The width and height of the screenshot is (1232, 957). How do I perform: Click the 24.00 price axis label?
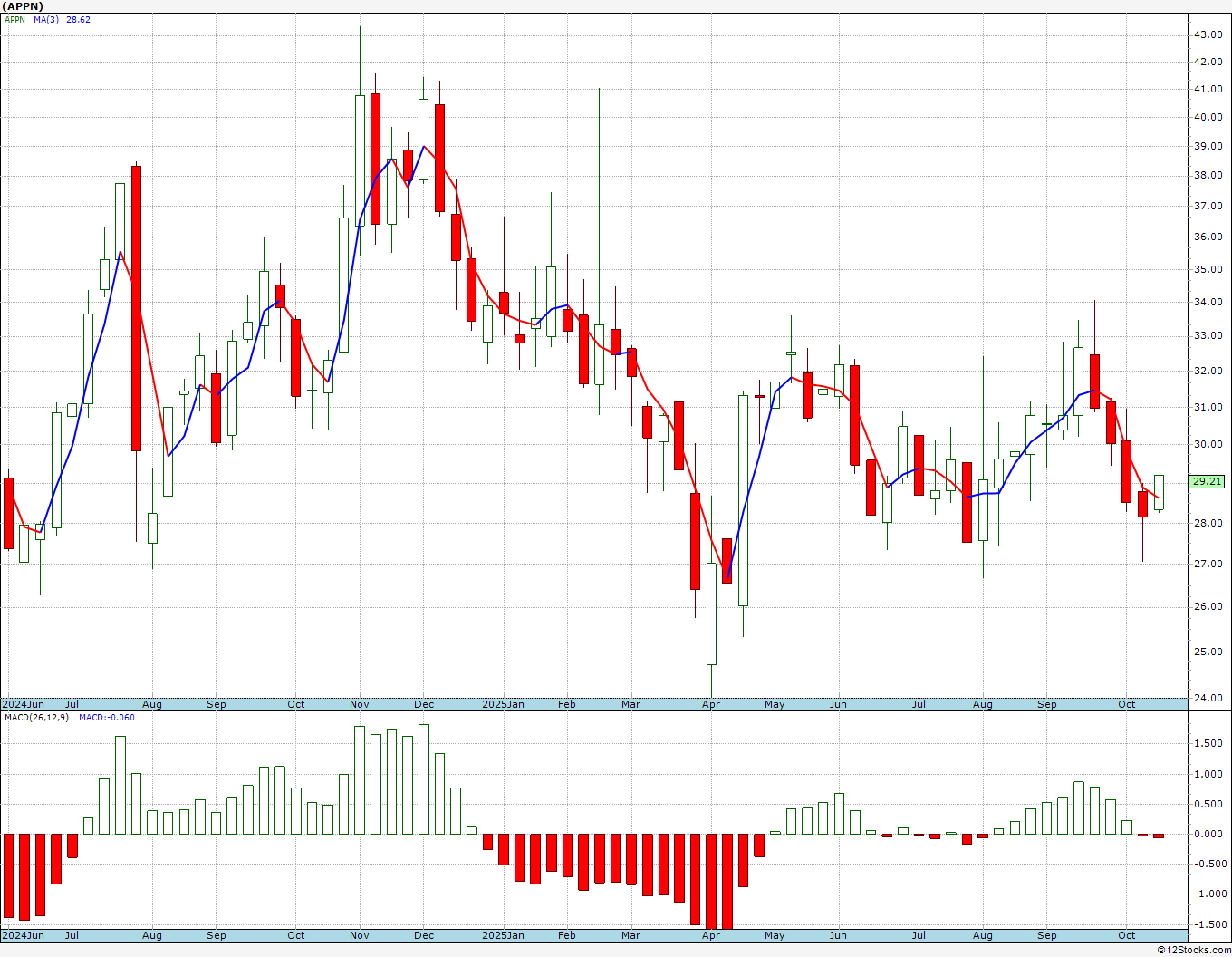pos(1208,698)
